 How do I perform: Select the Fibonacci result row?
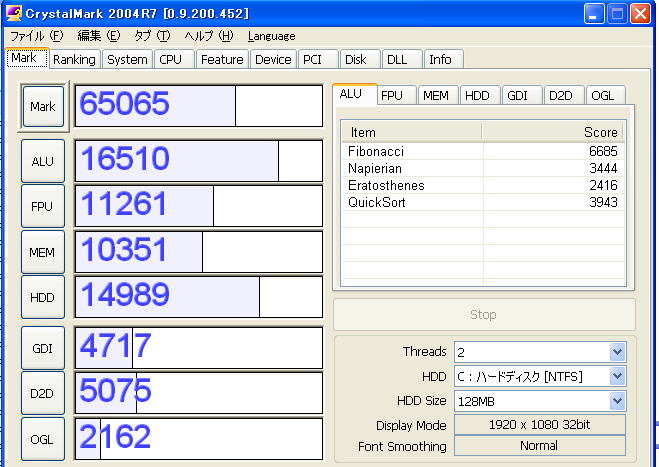[483, 151]
